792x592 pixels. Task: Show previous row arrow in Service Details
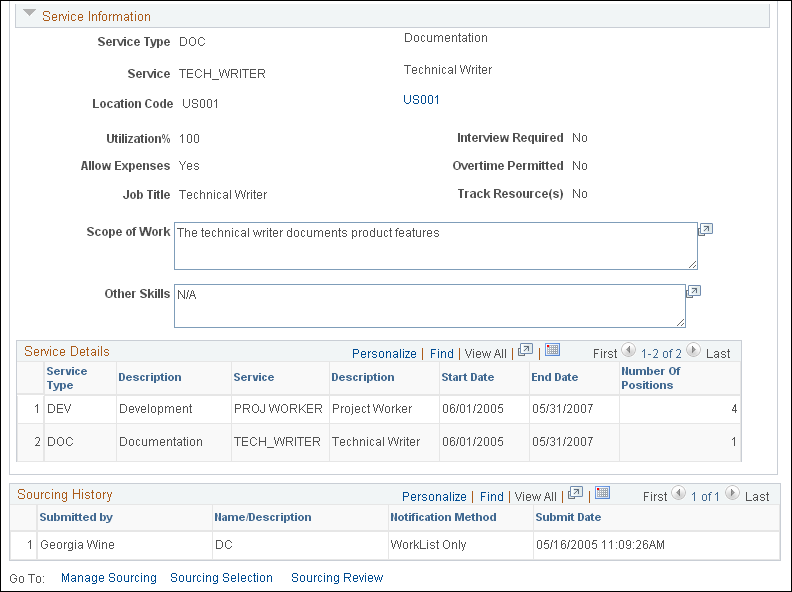tap(628, 350)
